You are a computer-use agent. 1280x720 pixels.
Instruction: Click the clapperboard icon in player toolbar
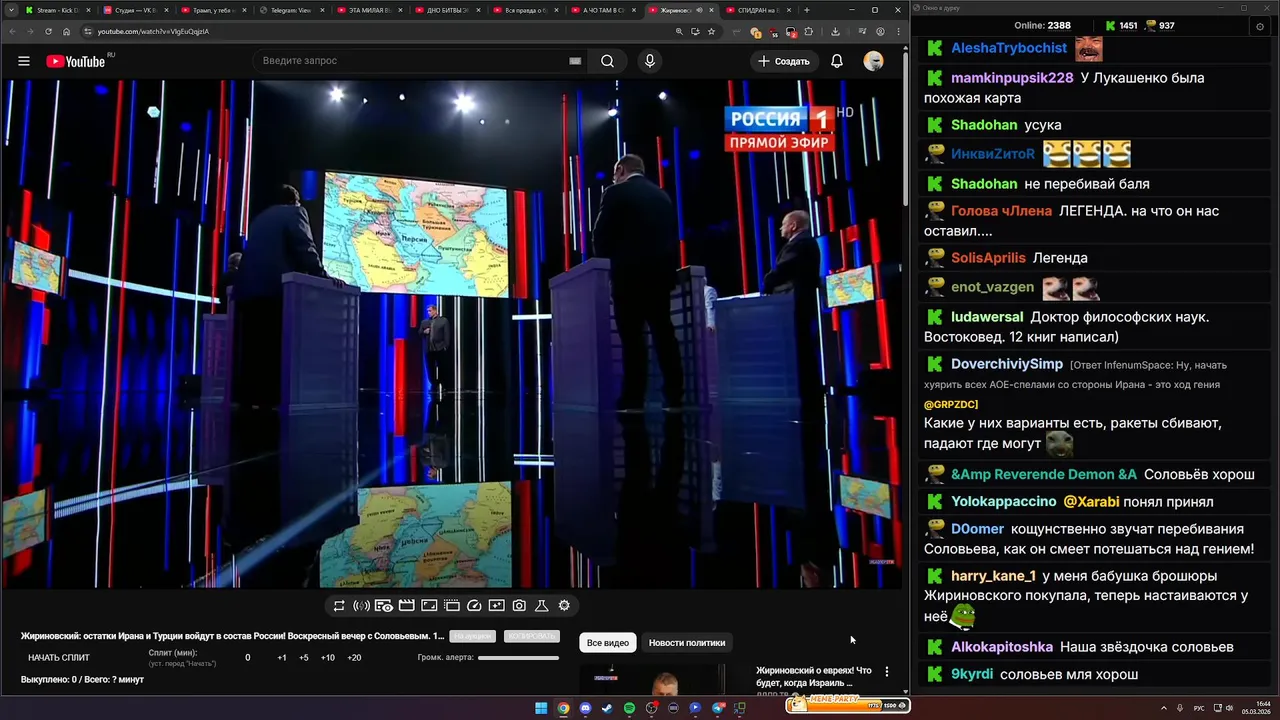tap(406, 606)
